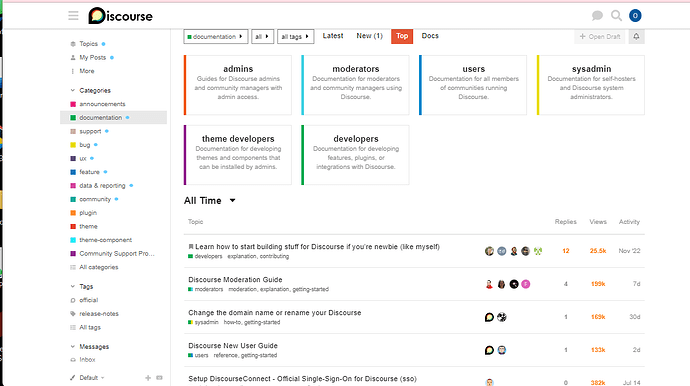The width and height of the screenshot is (690, 386).
Task: Click the release-notes tag icon
Action: [x=73, y=314]
